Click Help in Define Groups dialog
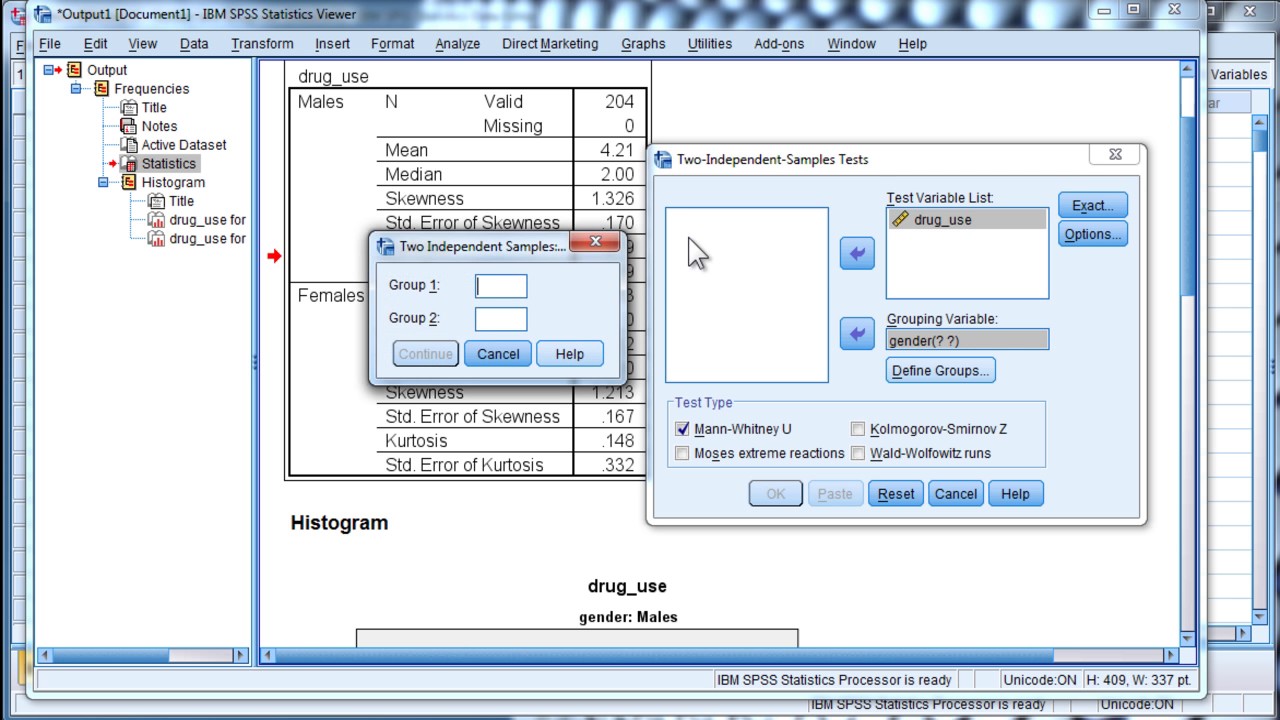The height and width of the screenshot is (720, 1280). pyautogui.click(x=570, y=354)
